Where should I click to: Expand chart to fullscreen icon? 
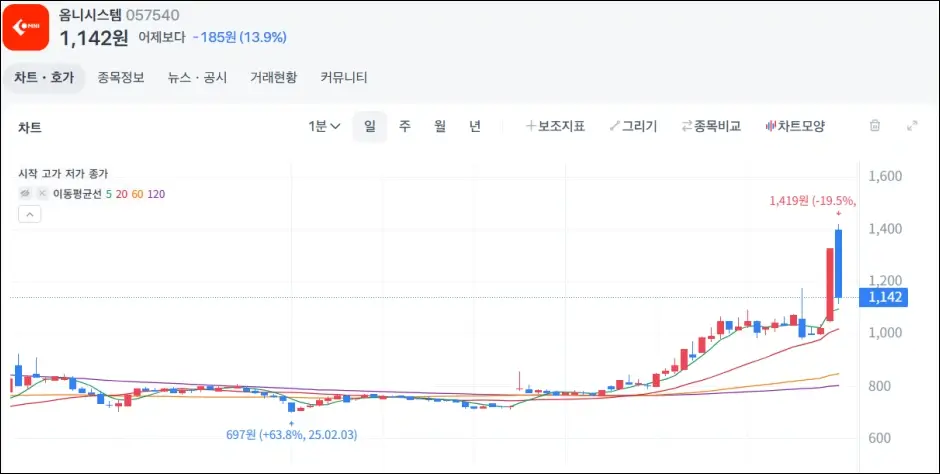pyautogui.click(x=912, y=126)
